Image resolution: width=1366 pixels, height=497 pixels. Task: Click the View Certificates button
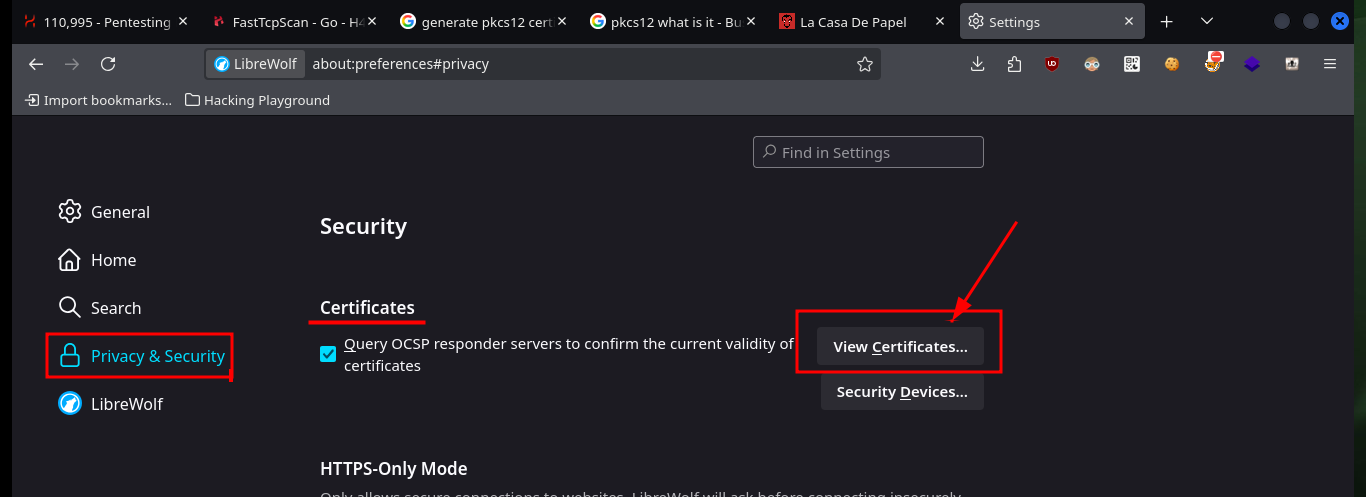900,347
